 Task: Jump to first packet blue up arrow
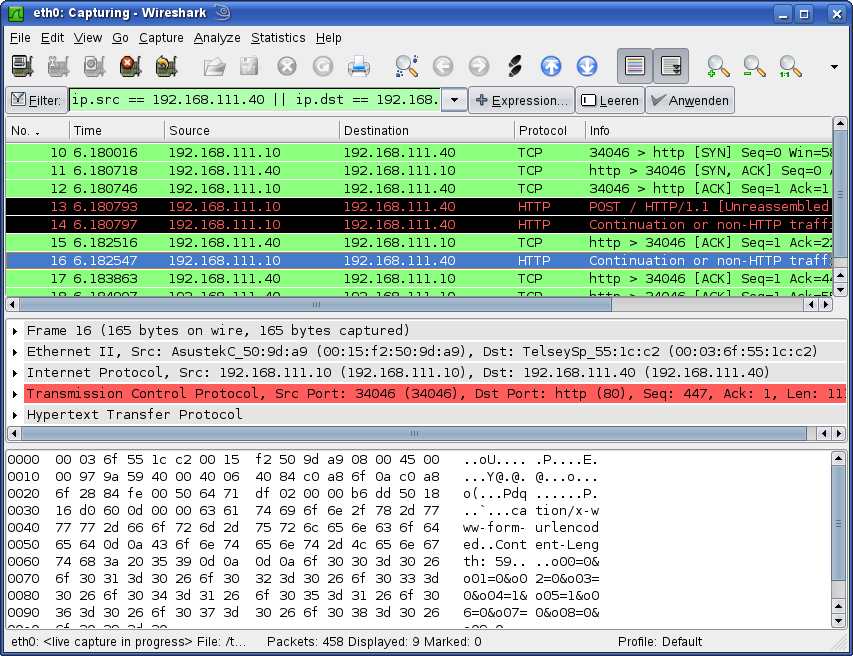coord(551,66)
